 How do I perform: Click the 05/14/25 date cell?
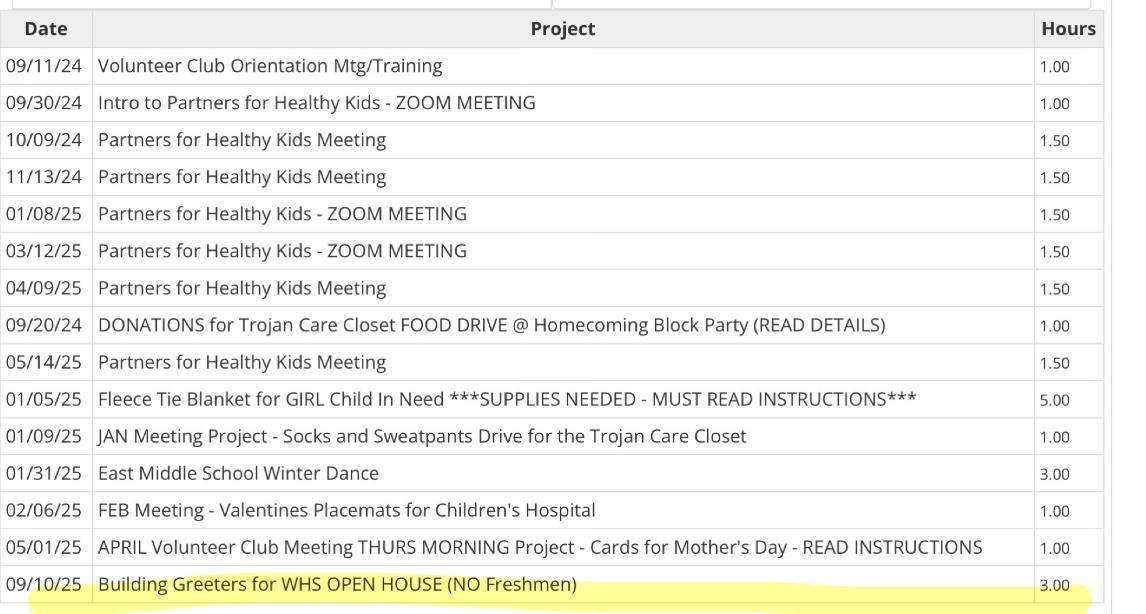click(45, 362)
